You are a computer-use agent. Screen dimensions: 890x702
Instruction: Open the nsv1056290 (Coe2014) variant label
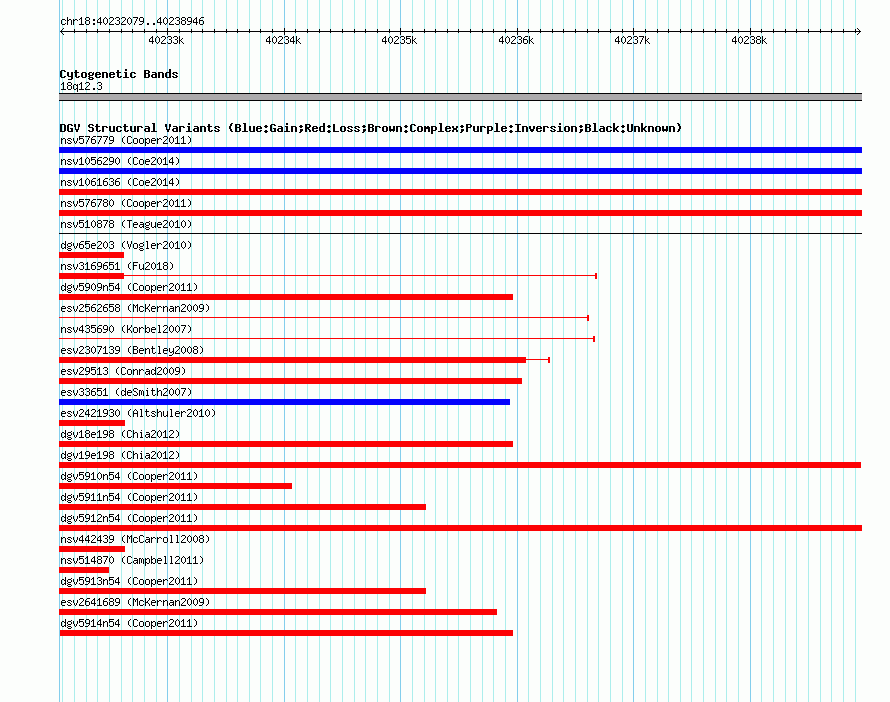[x=120, y=161]
